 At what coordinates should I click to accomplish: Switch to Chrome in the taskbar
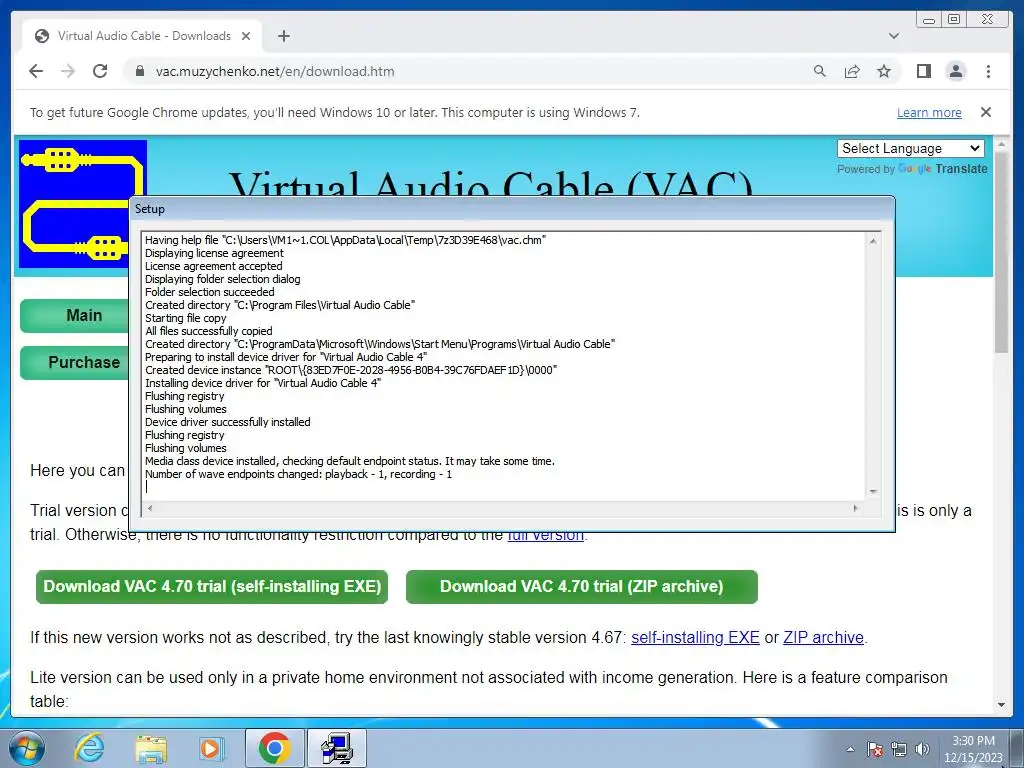point(274,748)
